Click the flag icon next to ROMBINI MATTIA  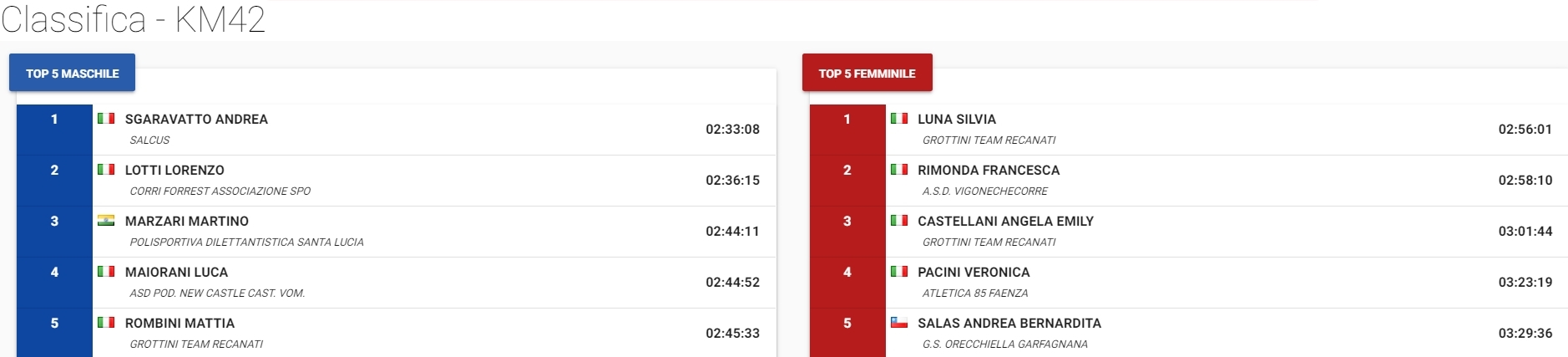[x=106, y=323]
